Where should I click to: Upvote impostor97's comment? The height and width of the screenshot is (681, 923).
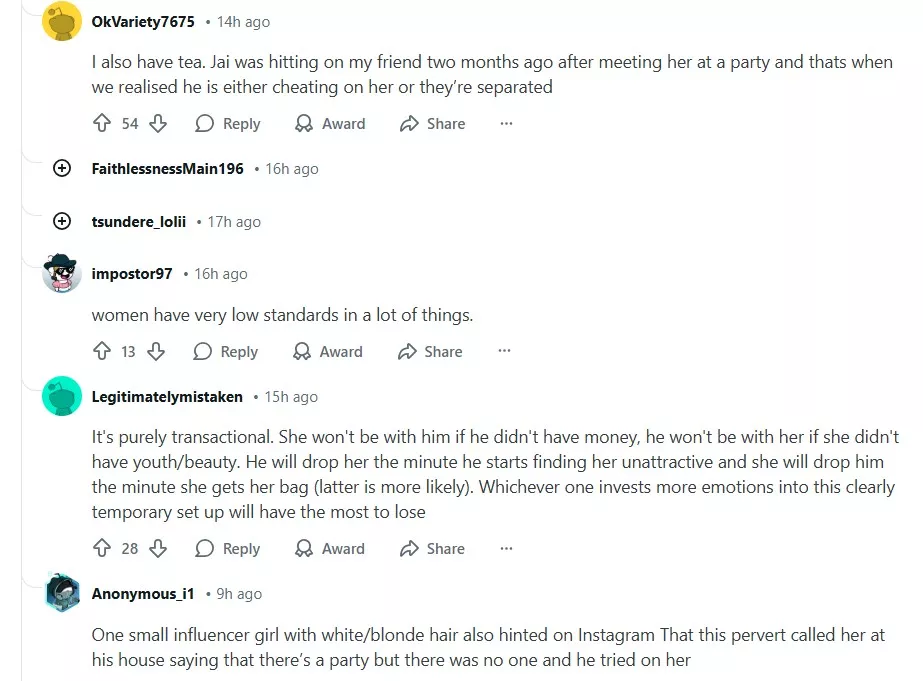coord(101,352)
